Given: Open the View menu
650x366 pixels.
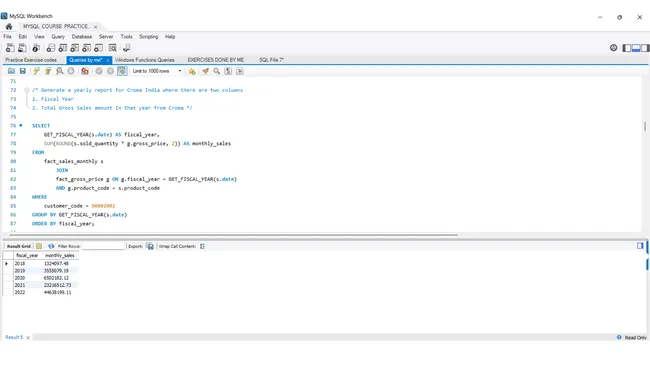Looking at the screenshot, I should [39, 37].
